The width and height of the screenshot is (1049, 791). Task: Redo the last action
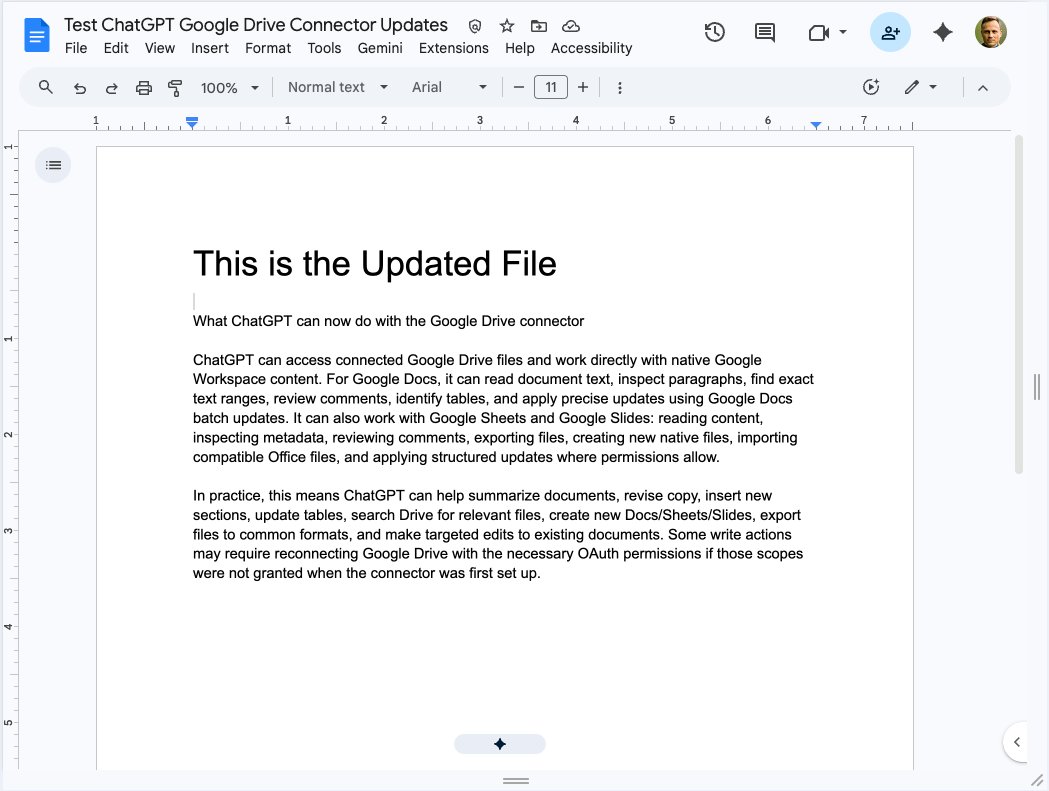[x=112, y=88]
